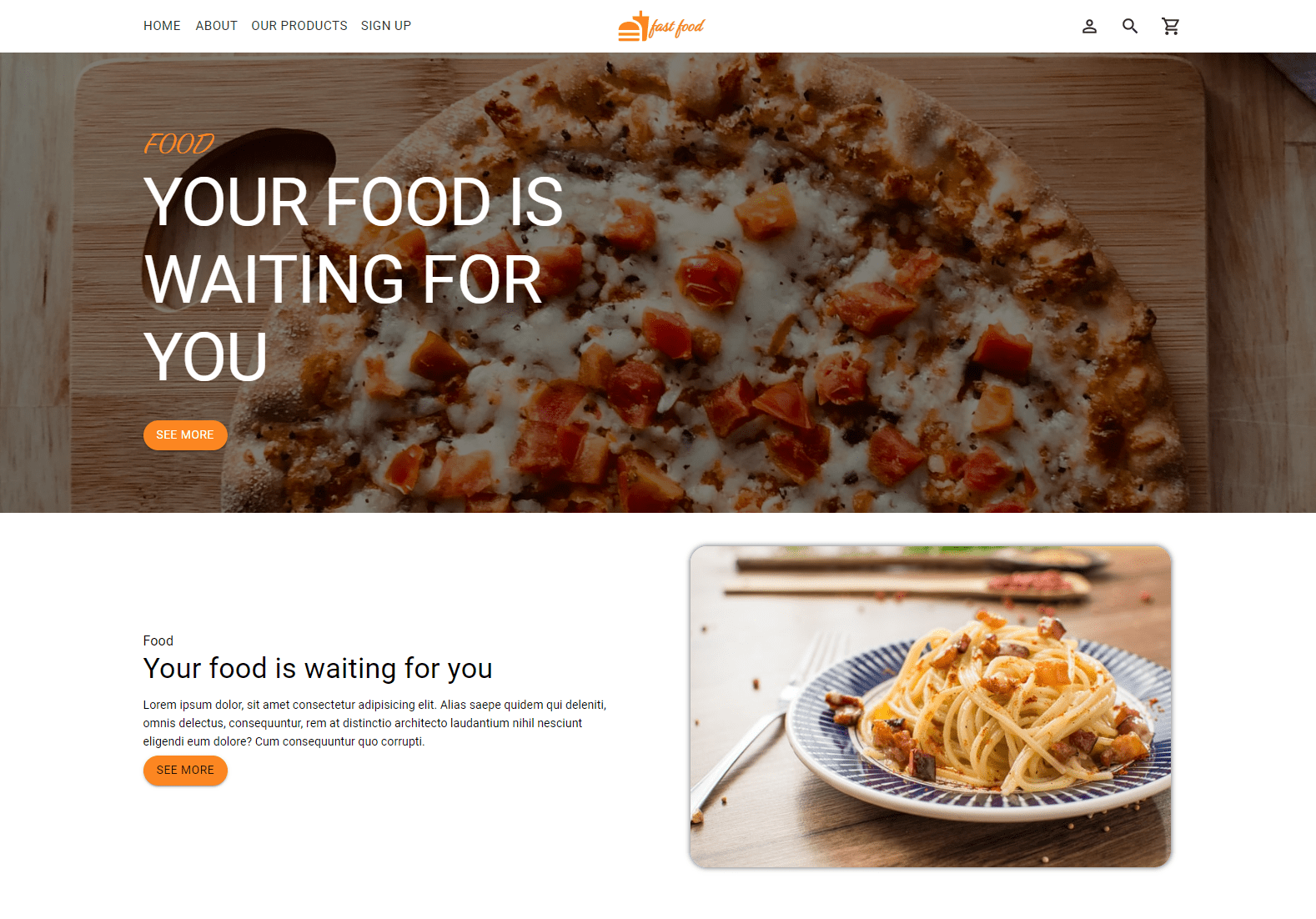Image resolution: width=1316 pixels, height=919 pixels.
Task: Click the search magnifier icon
Action: (1130, 26)
